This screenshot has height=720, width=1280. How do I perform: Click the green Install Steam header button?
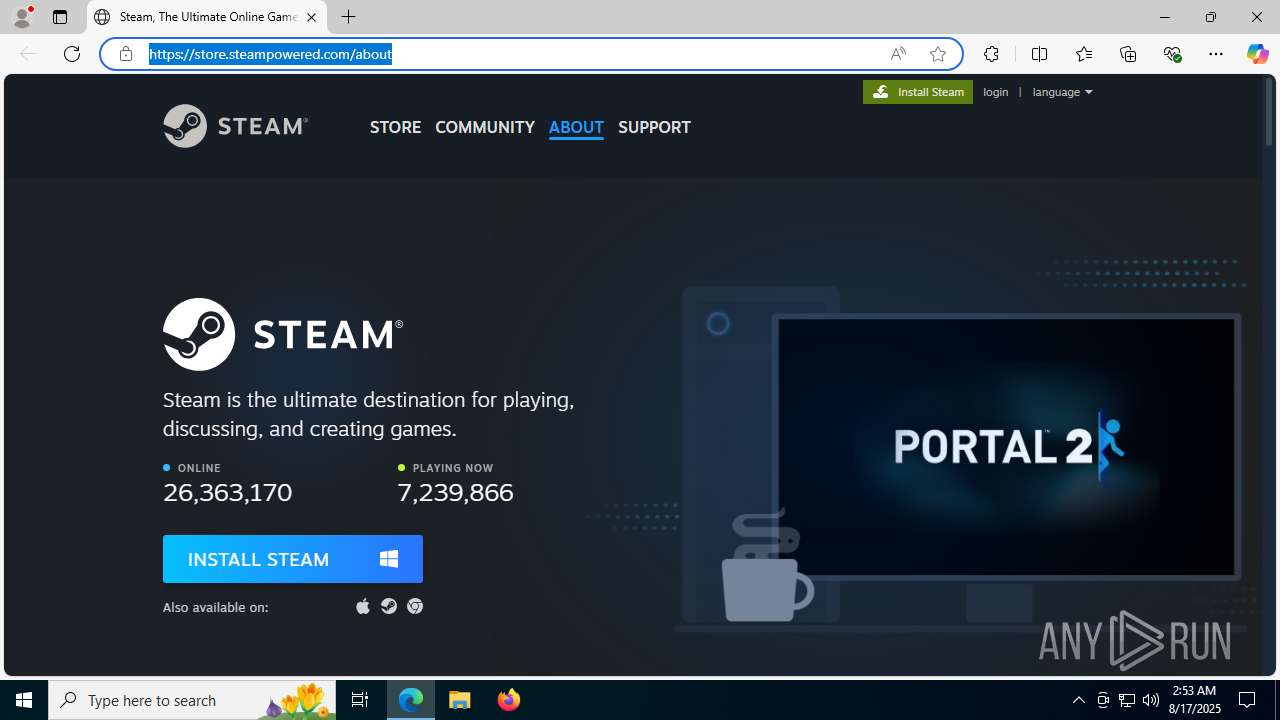pyautogui.click(x=918, y=92)
